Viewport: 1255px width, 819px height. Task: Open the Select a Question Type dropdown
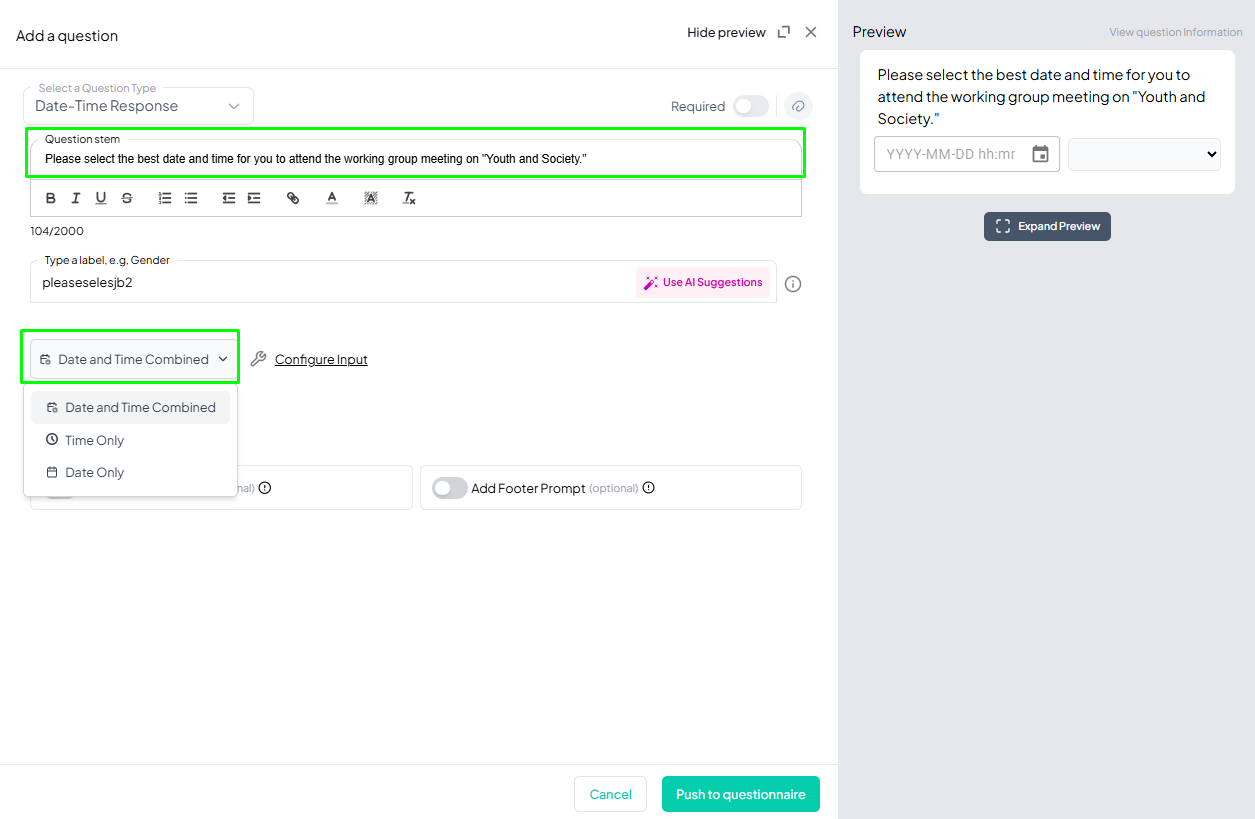pyautogui.click(x=138, y=106)
